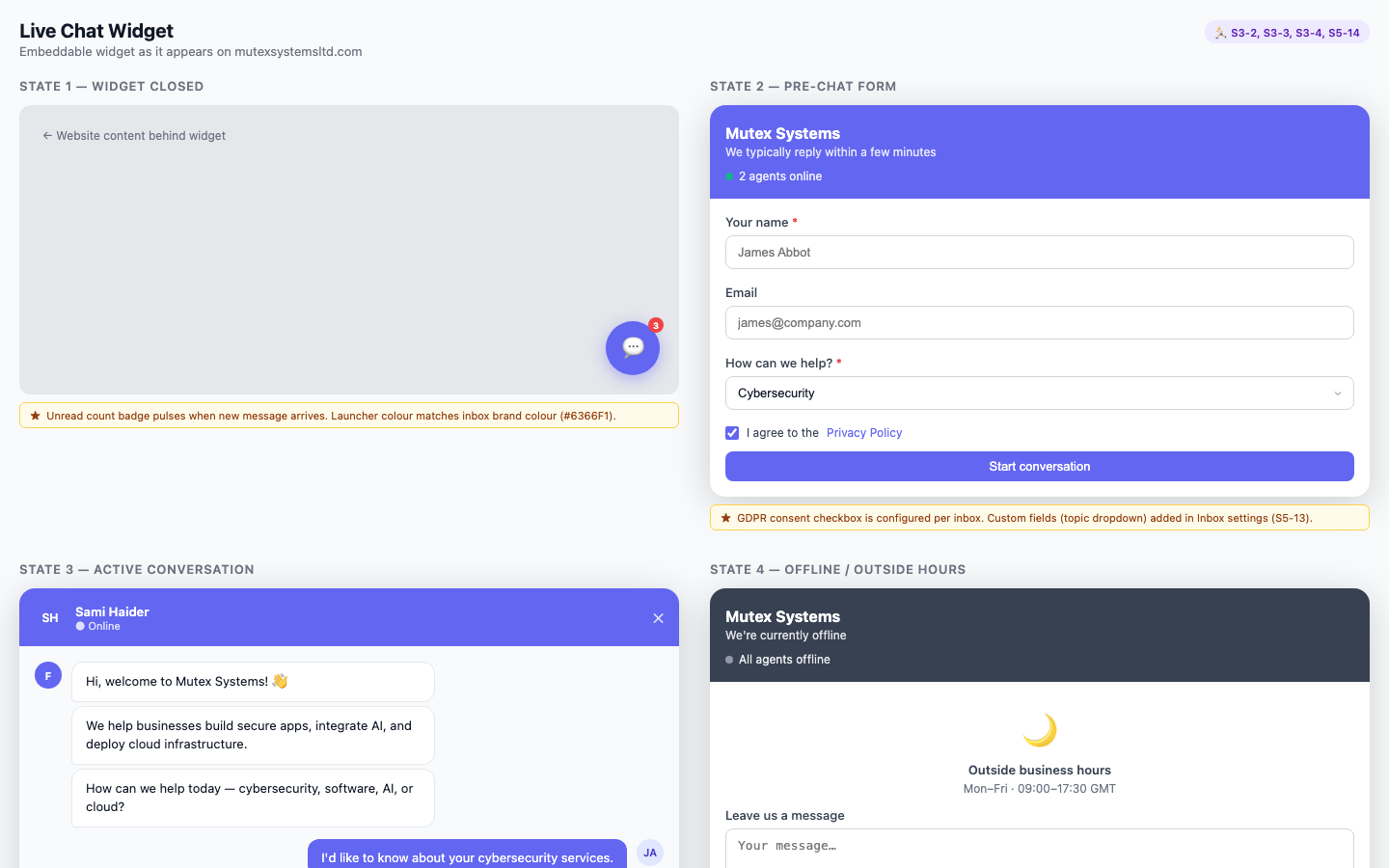Click the JA visitor avatar
The width and height of the screenshot is (1389, 868).
[650, 853]
